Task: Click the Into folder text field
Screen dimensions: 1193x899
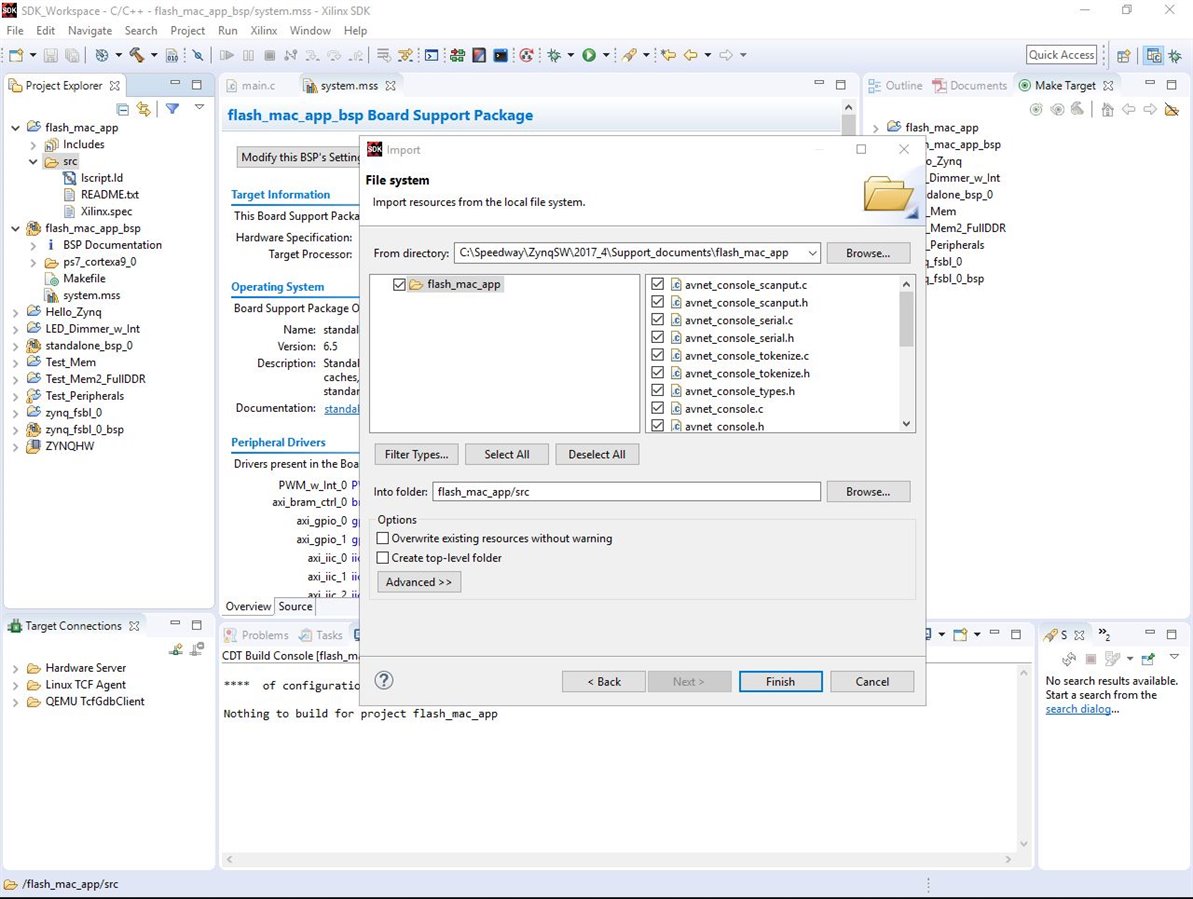Action: pos(626,492)
